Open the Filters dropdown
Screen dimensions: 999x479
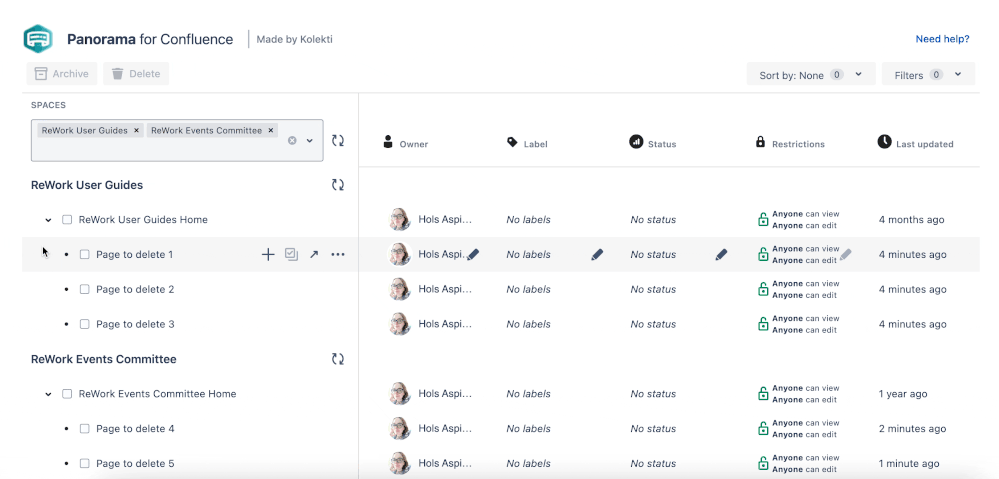click(928, 75)
